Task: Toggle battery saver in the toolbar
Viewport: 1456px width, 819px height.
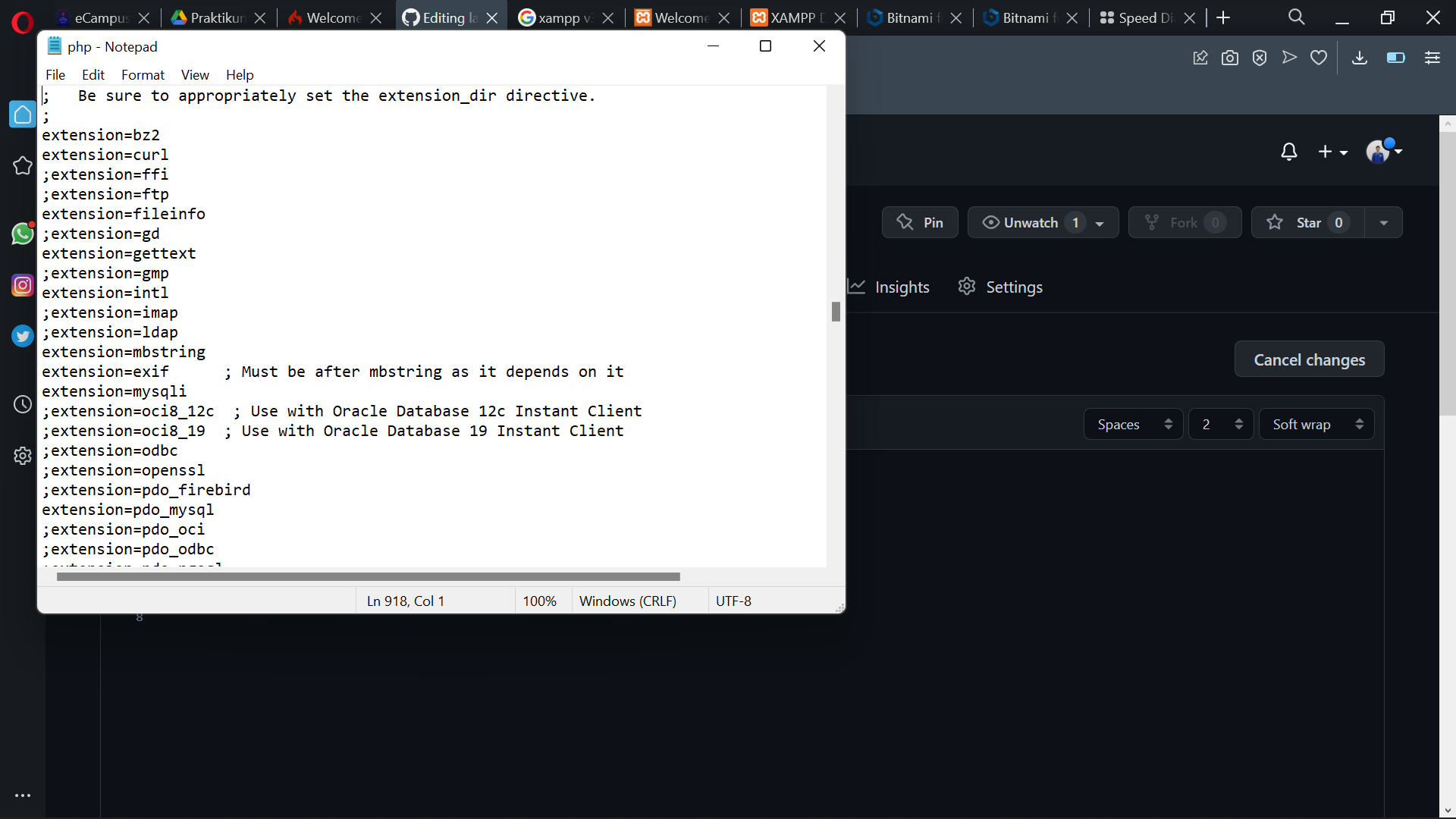Action: (1395, 57)
